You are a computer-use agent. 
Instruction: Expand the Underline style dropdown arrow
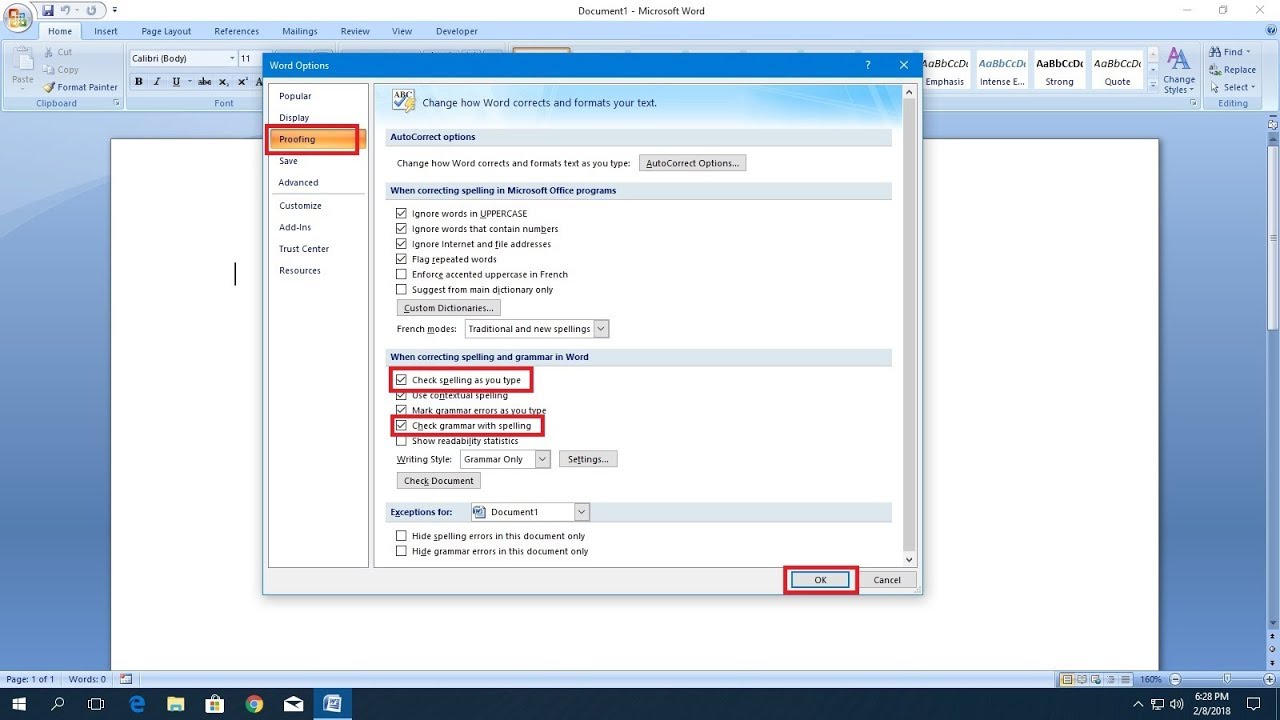point(189,82)
